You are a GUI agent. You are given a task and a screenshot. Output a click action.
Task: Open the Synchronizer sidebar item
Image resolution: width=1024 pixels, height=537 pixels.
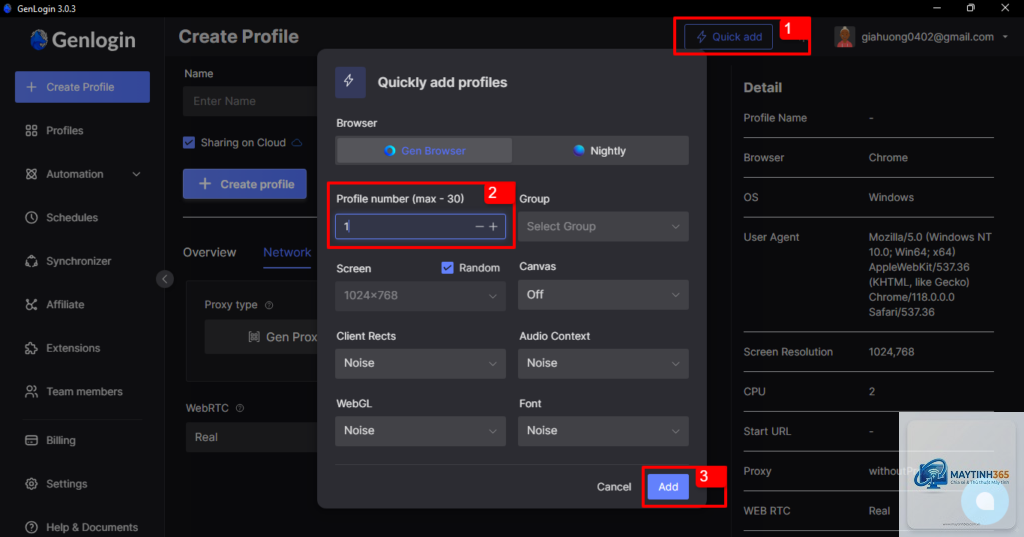point(68,261)
